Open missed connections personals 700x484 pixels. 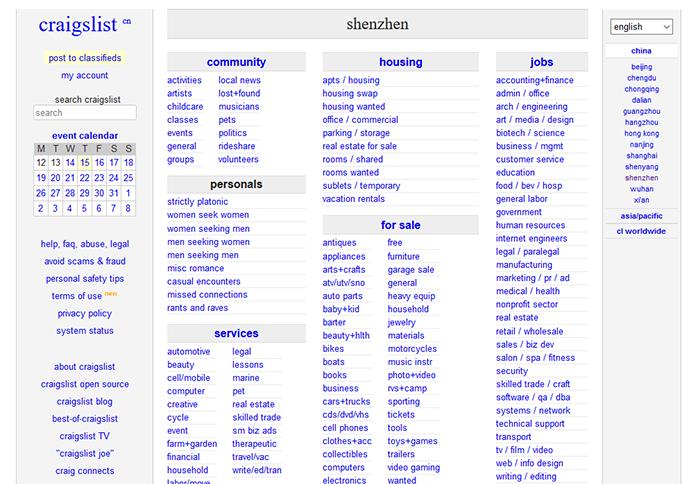pyautogui.click(x=207, y=295)
